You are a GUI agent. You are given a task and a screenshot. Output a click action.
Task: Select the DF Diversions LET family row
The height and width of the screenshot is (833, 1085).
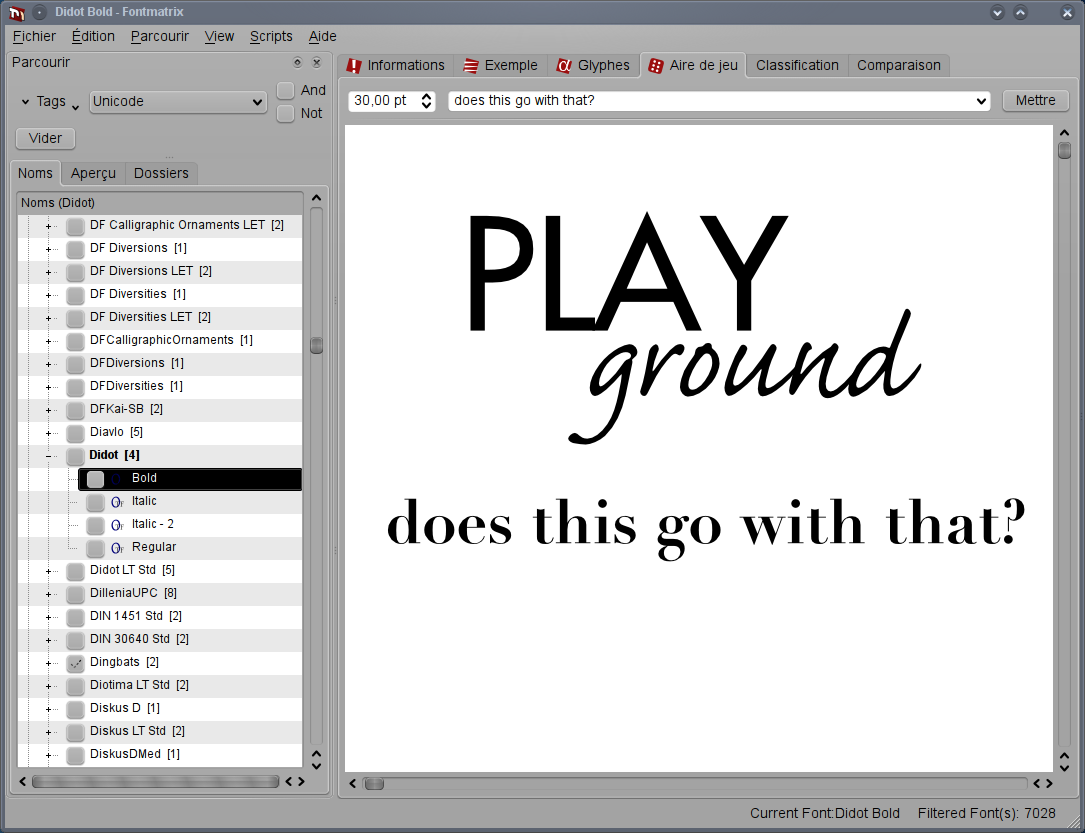(160, 271)
